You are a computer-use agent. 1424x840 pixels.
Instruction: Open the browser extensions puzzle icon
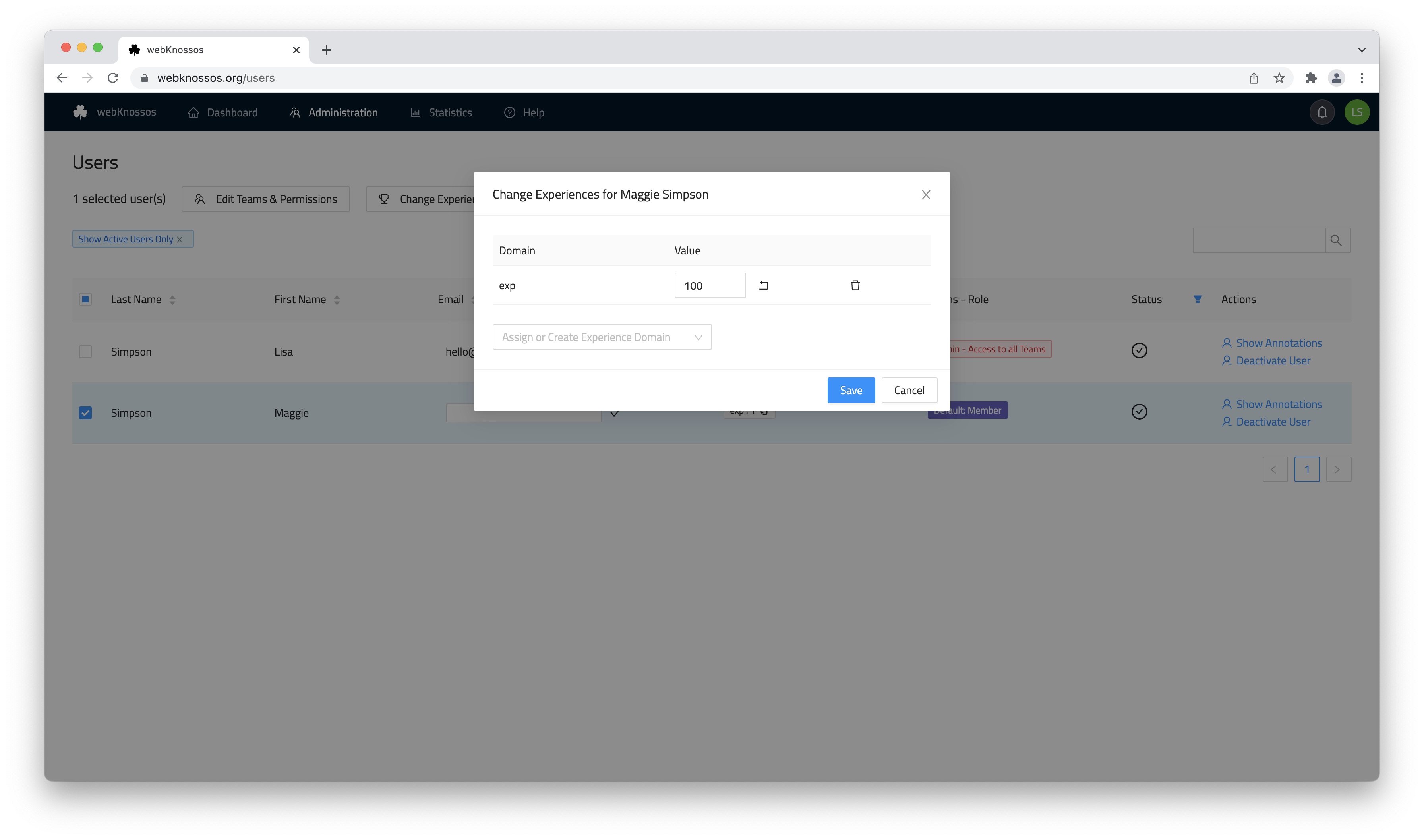[x=1311, y=78]
